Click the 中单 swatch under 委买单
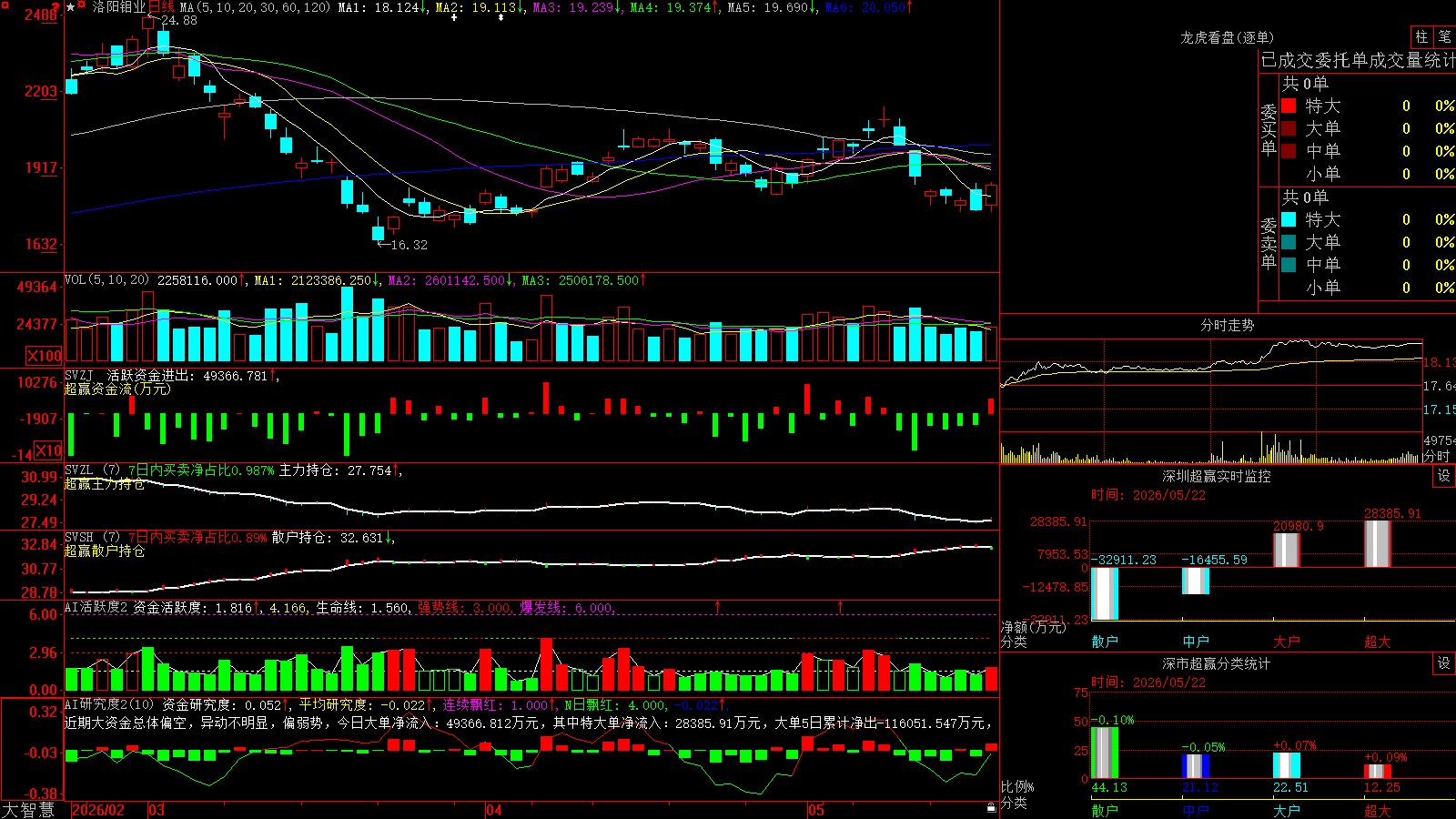Viewport: 1456px width, 819px height. [1289, 150]
